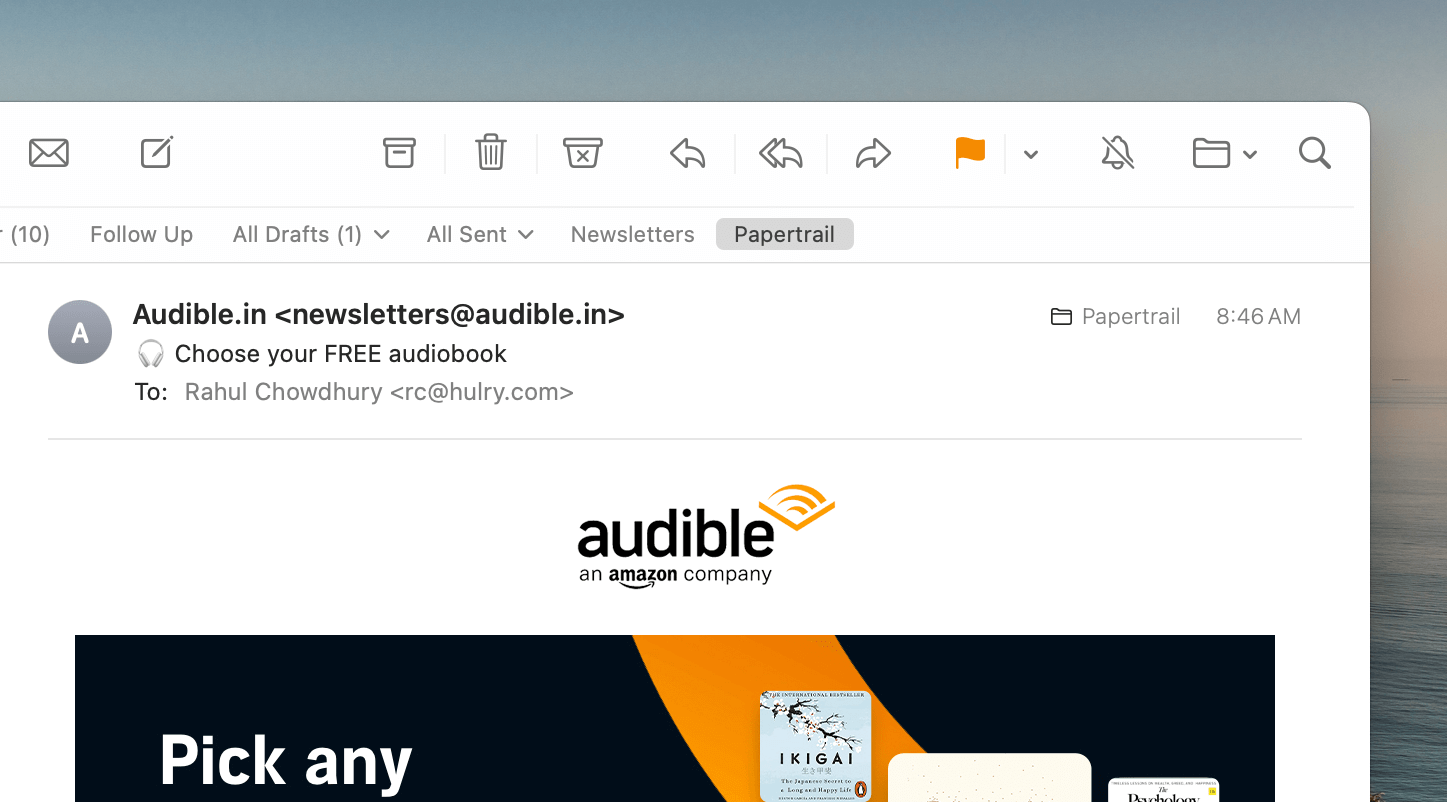Open the search magnifier icon
This screenshot has height=802, width=1447.
click(x=1315, y=153)
